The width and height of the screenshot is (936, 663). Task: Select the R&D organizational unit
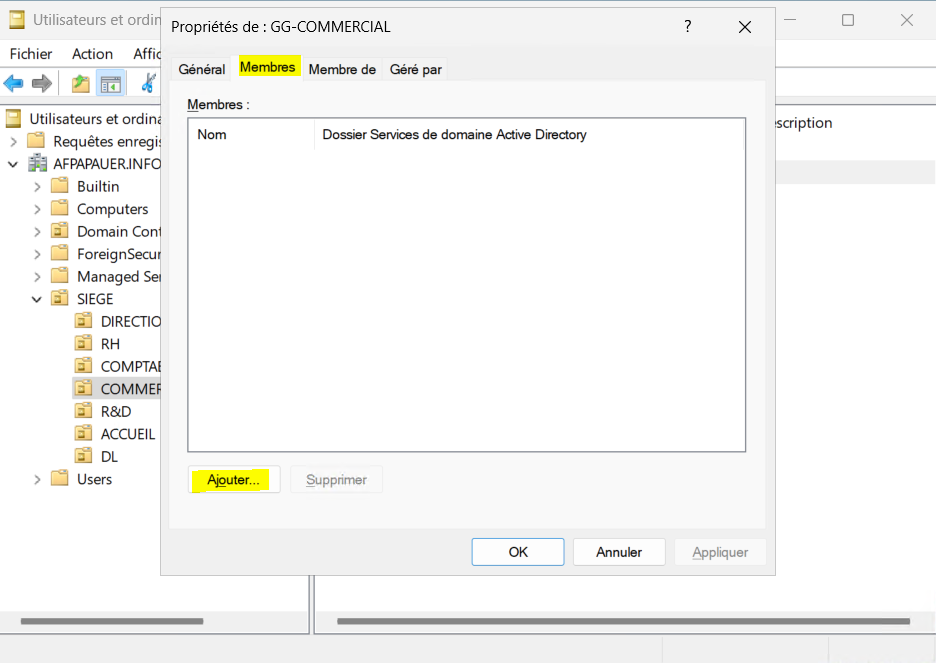tap(115, 411)
